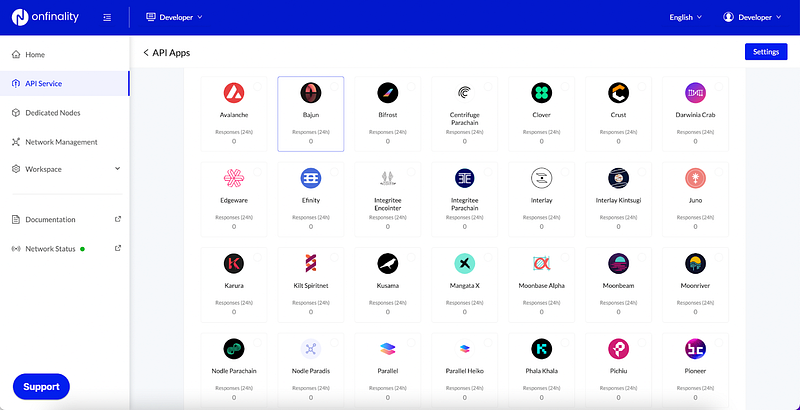Select the Bajun card radio button
800x410 pixels.
coord(334,87)
